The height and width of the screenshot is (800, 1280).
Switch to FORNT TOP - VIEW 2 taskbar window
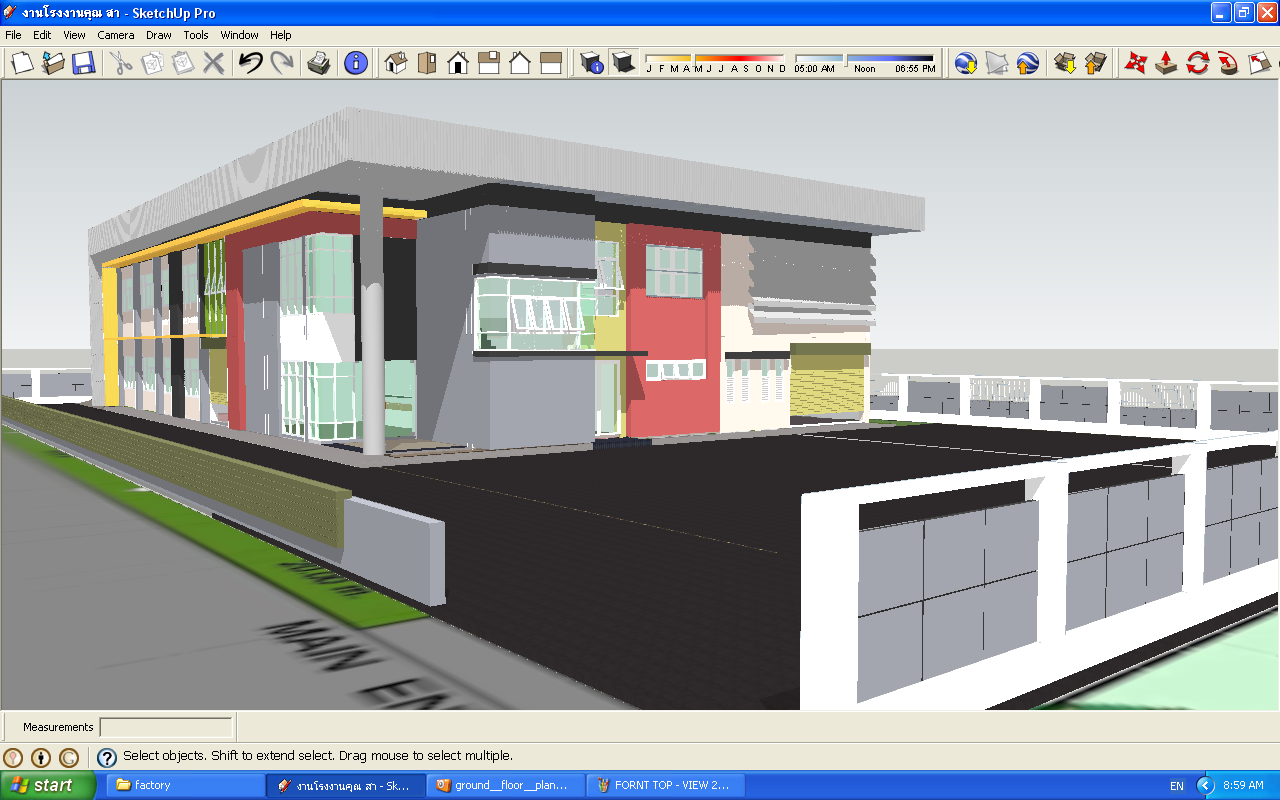pyautogui.click(x=665, y=785)
